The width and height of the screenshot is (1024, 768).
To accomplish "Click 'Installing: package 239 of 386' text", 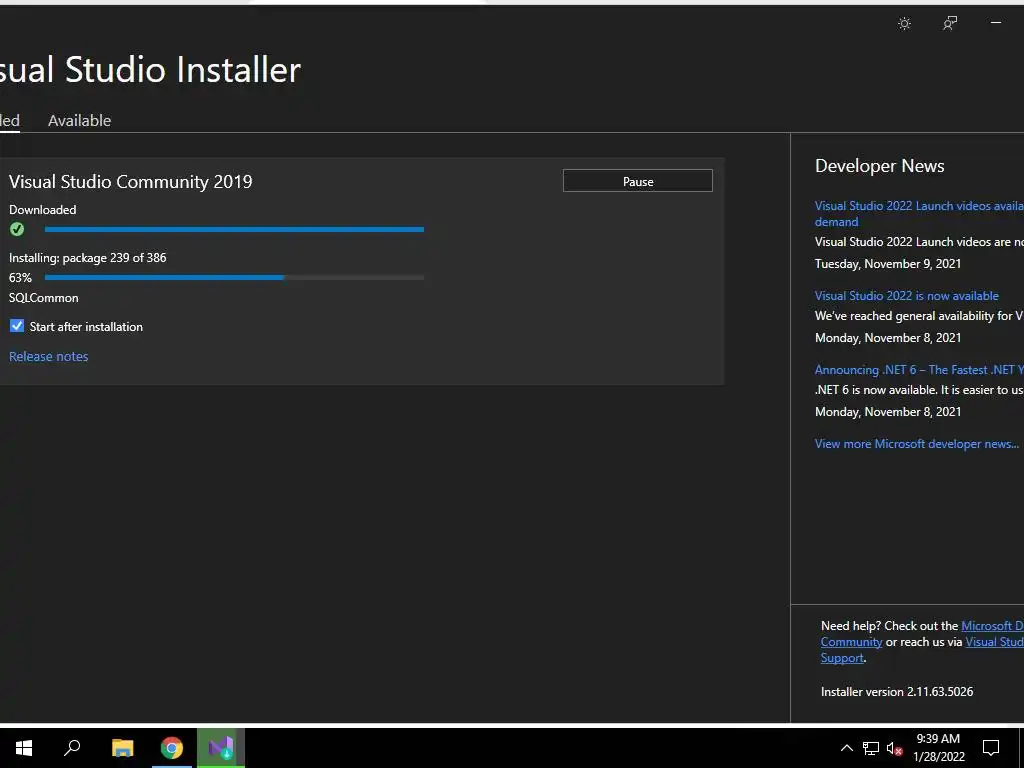I will (x=88, y=258).
